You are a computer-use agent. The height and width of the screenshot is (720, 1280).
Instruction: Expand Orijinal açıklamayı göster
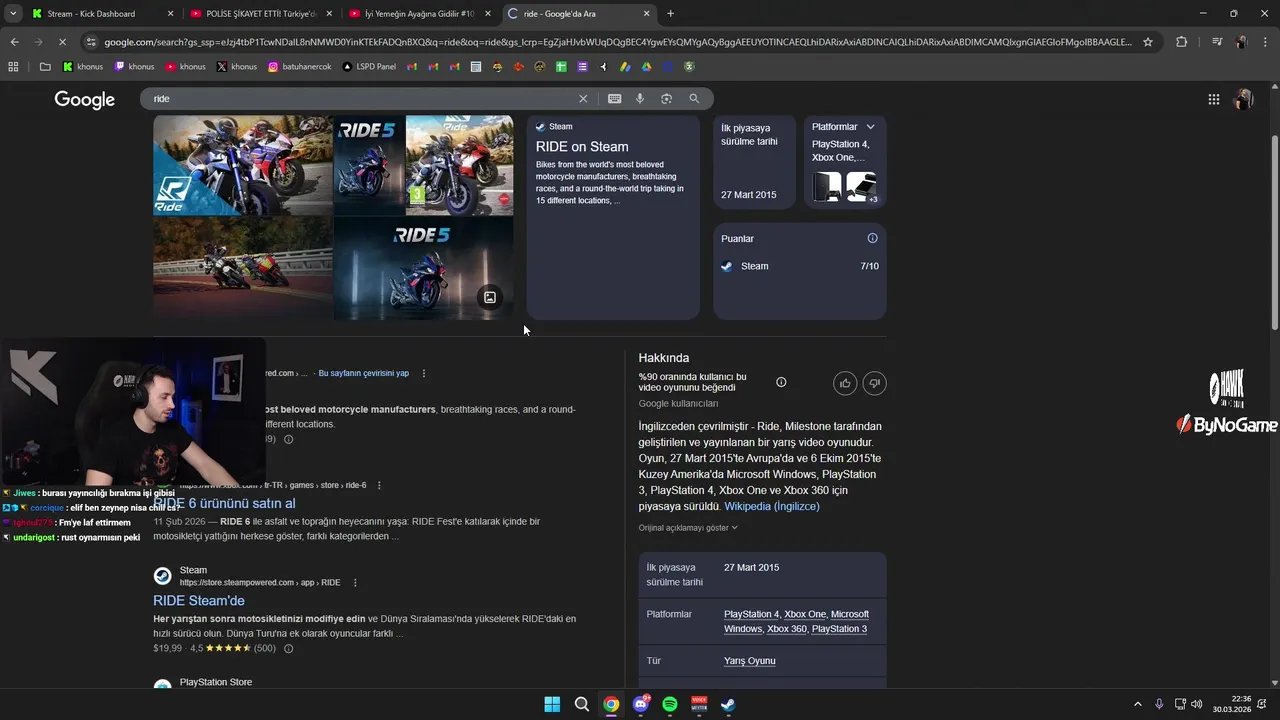pyautogui.click(x=688, y=527)
